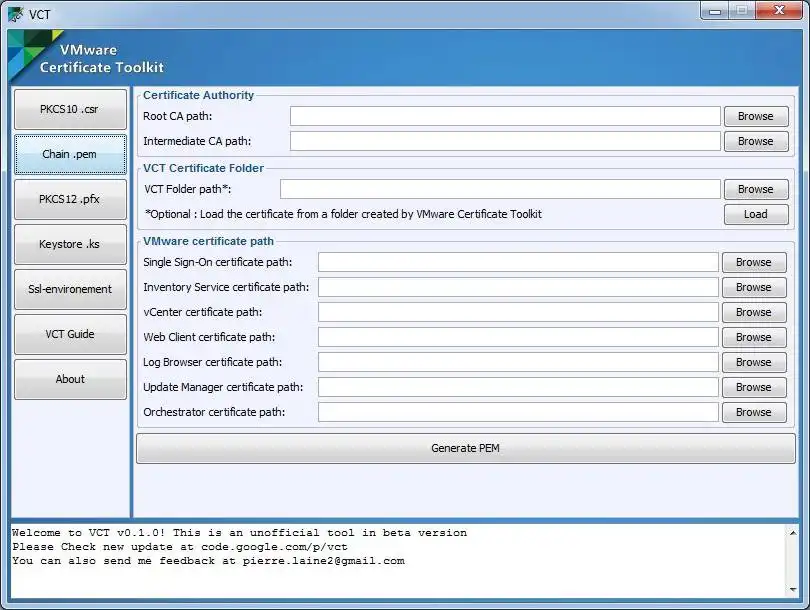The height and width of the screenshot is (610, 810).
Task: Focus Single Sign-On certificate path field
Action: pyautogui.click(x=518, y=262)
